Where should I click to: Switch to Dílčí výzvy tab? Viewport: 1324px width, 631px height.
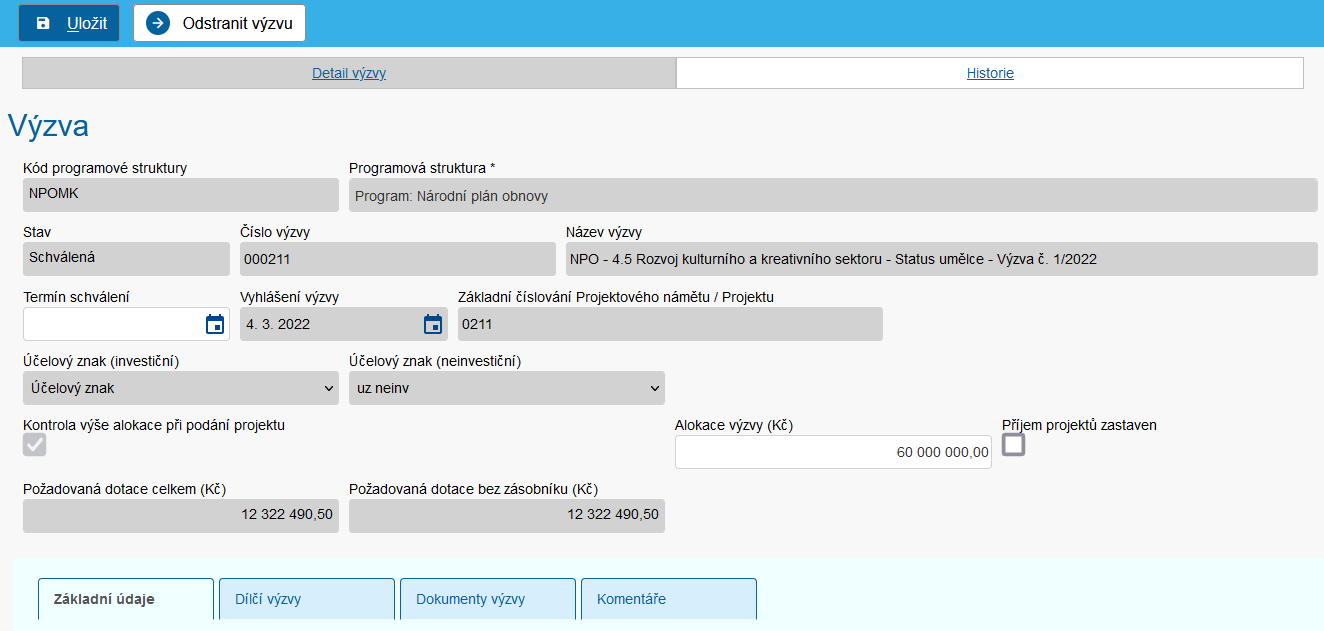point(307,600)
